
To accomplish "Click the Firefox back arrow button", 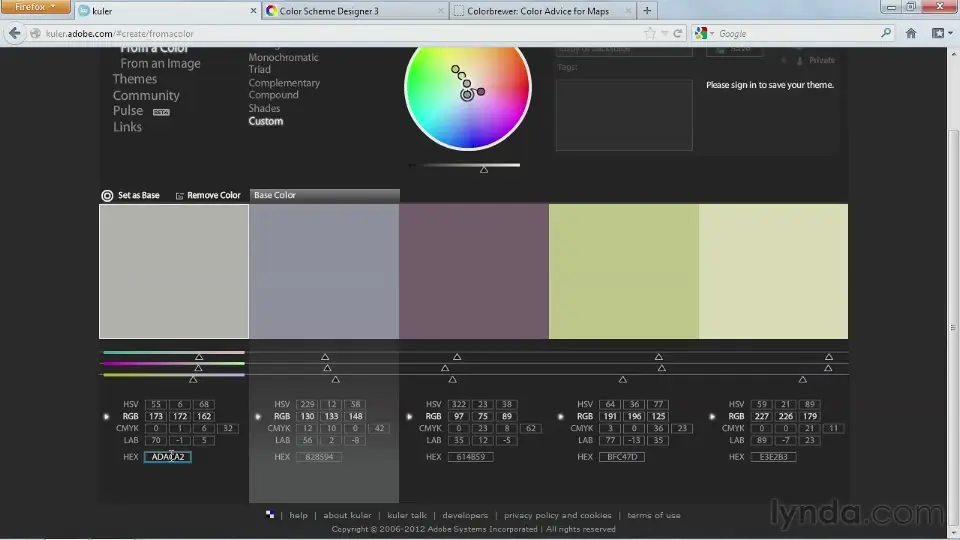I will pyautogui.click(x=14, y=34).
